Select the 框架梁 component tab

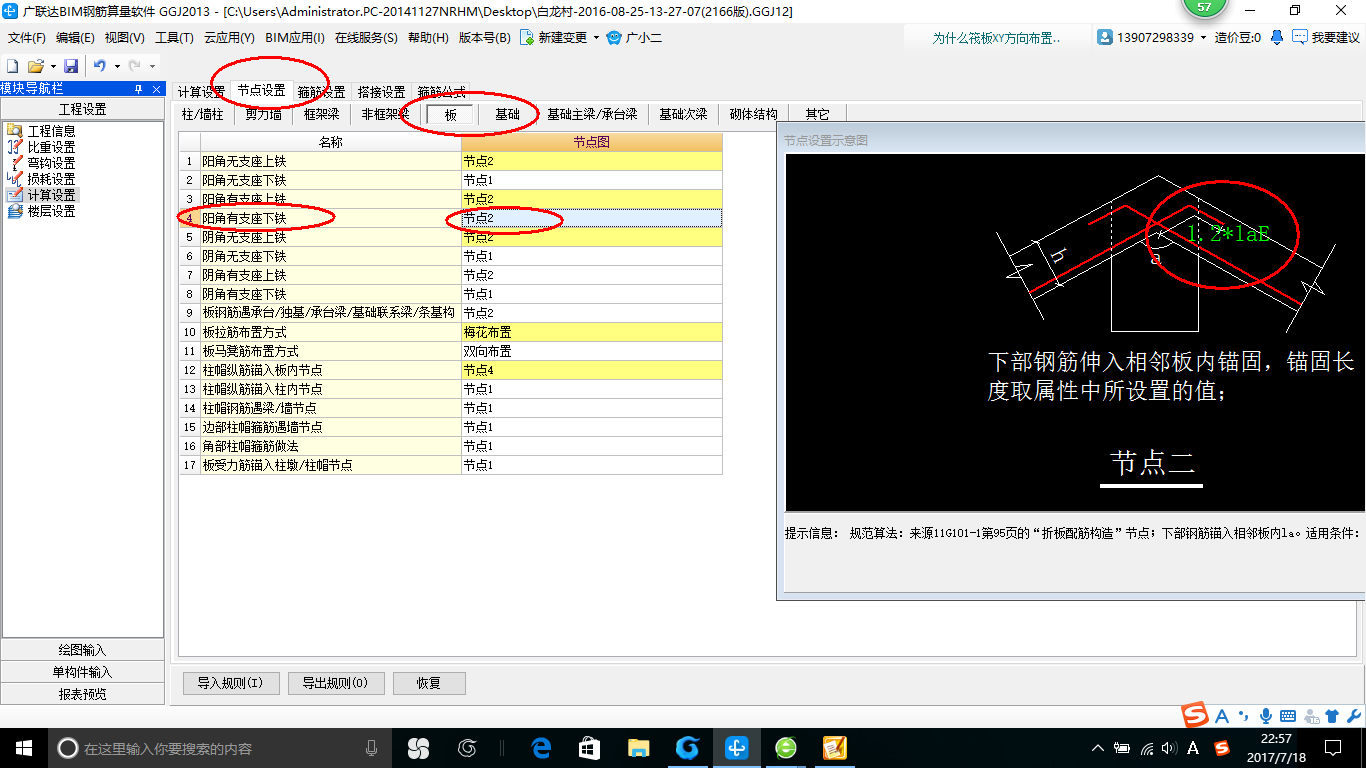click(322, 114)
